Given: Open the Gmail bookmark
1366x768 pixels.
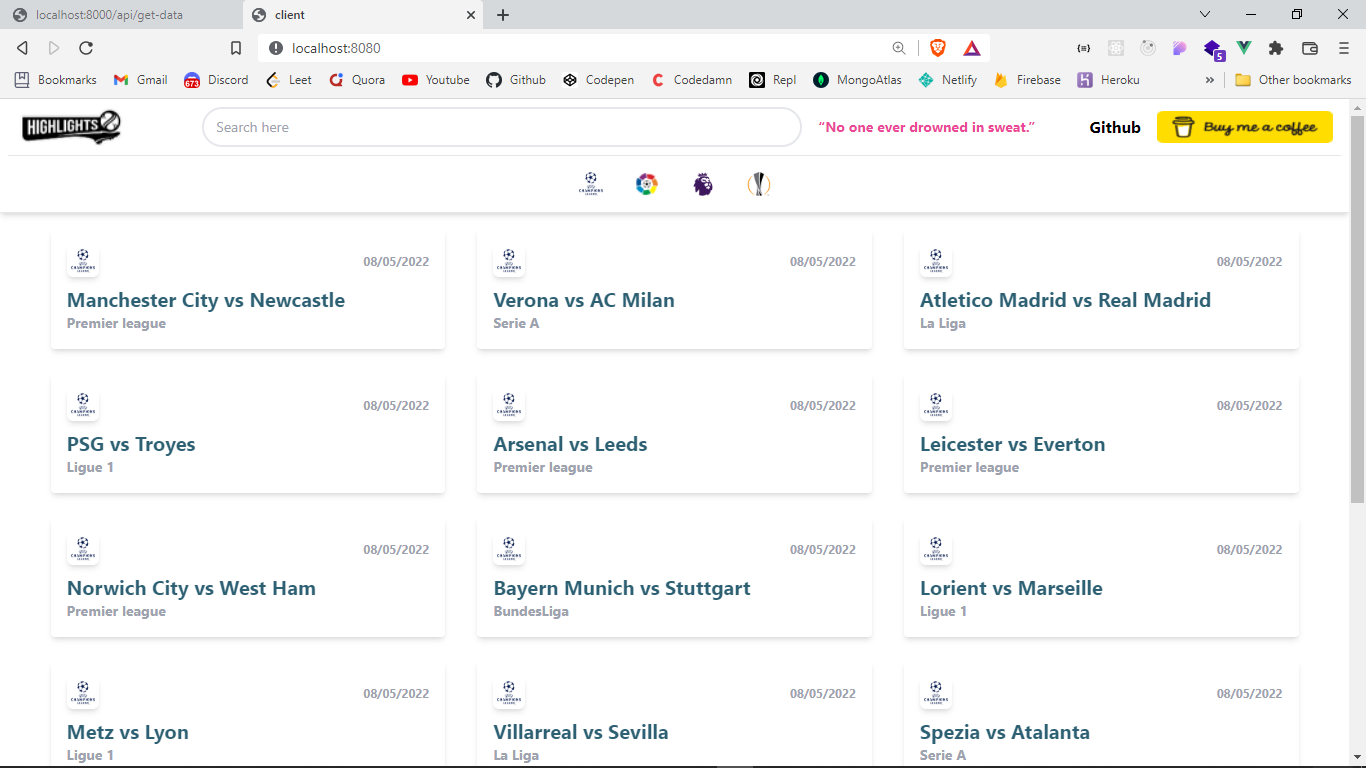Looking at the screenshot, I should (140, 80).
